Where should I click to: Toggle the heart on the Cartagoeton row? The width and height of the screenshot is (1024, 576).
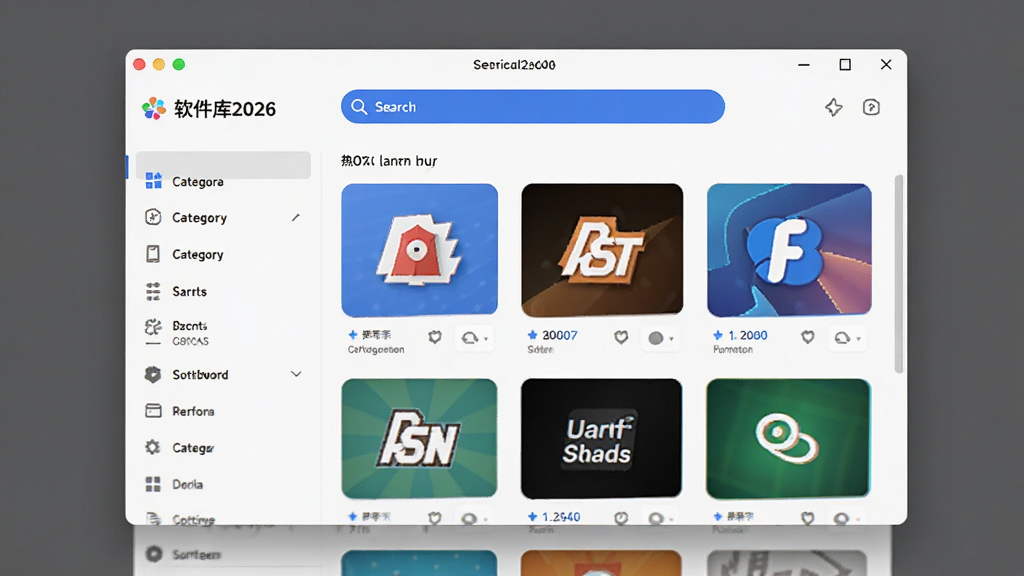[435, 337]
